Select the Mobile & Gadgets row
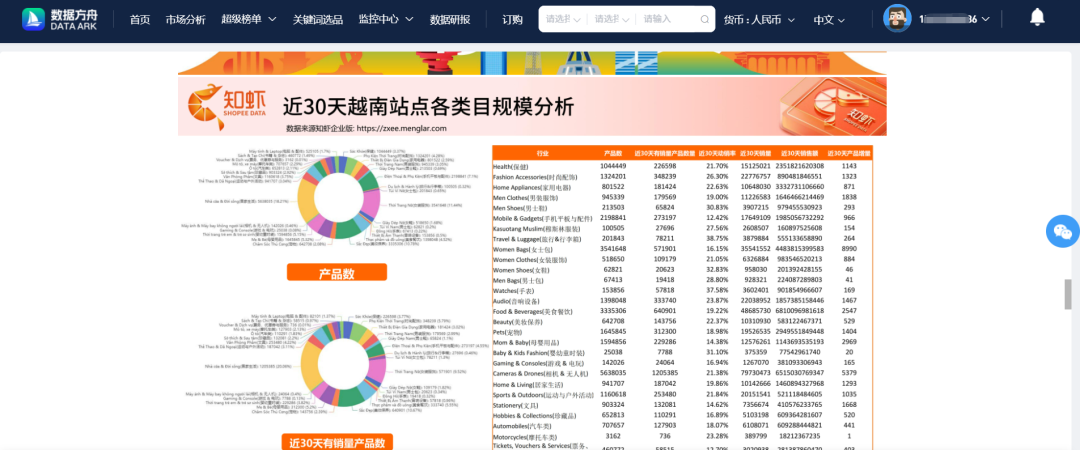 (683, 218)
